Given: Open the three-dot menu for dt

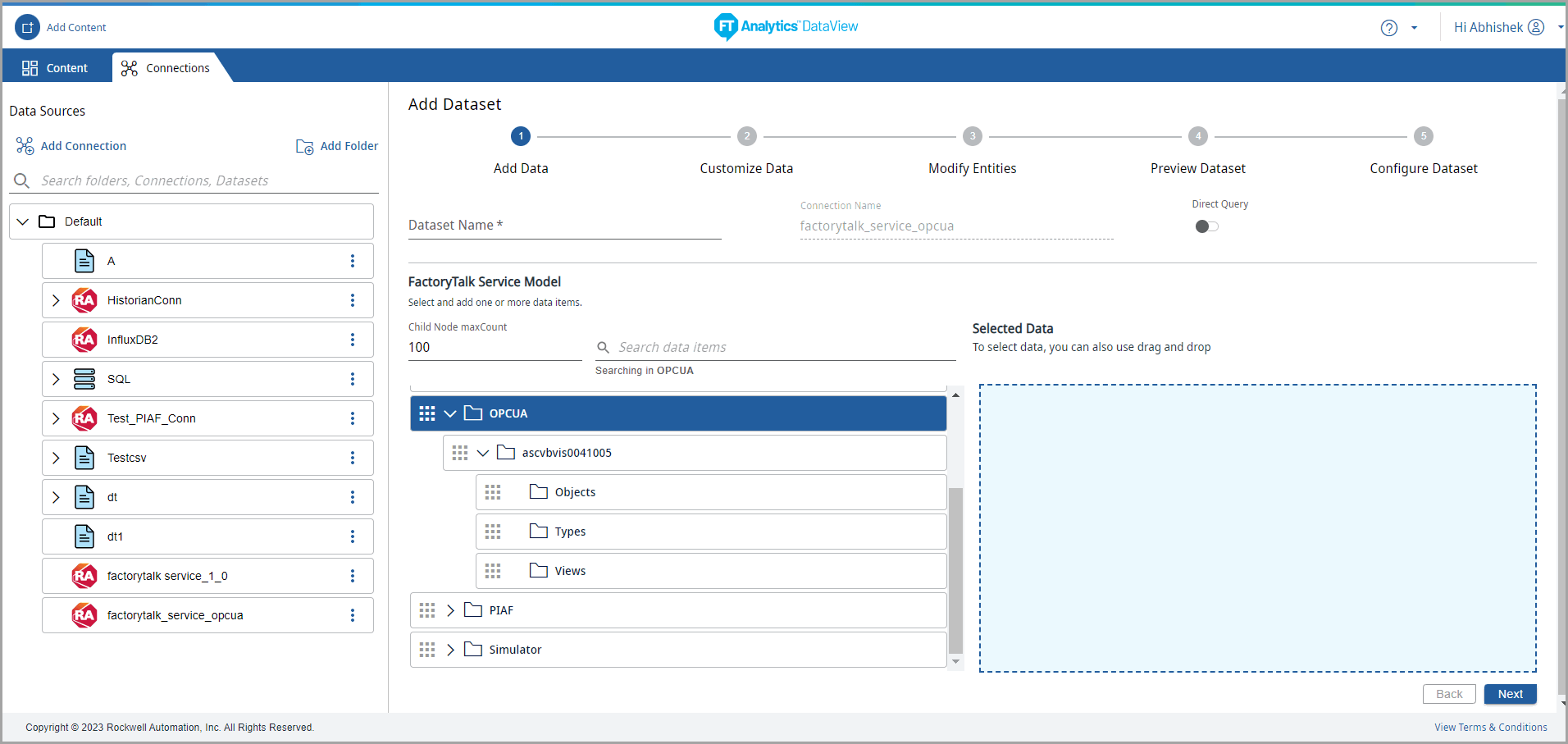Looking at the screenshot, I should click(353, 497).
